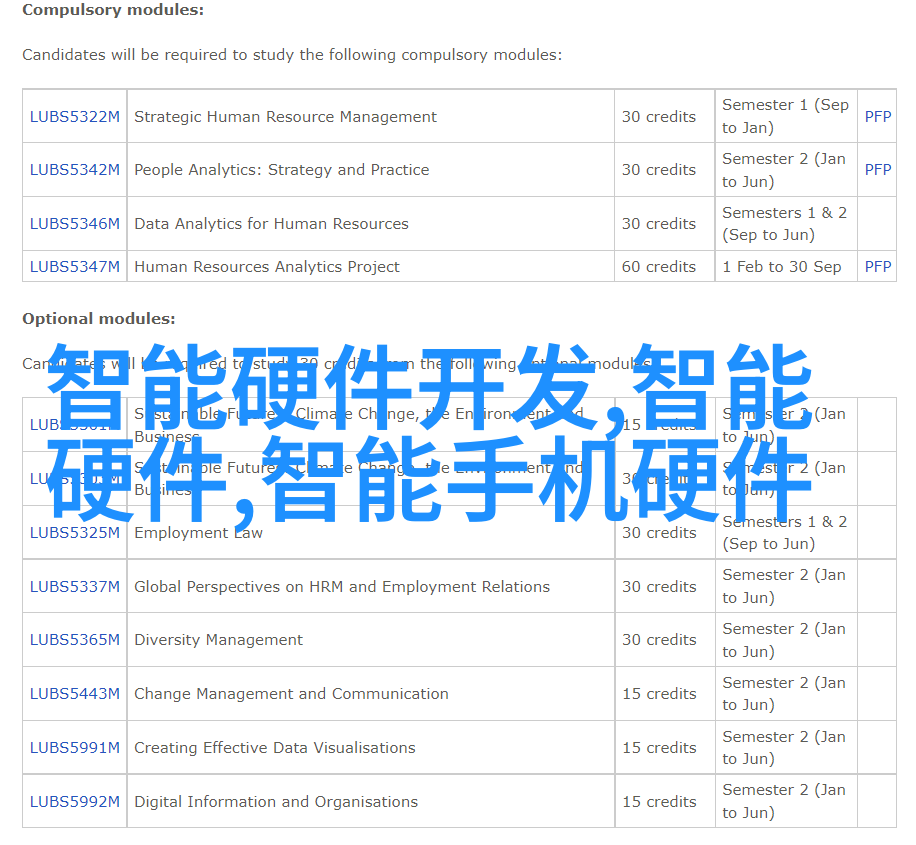Open the LUBS5443M module link
The width and height of the screenshot is (916, 845).
pyautogui.click(x=75, y=693)
